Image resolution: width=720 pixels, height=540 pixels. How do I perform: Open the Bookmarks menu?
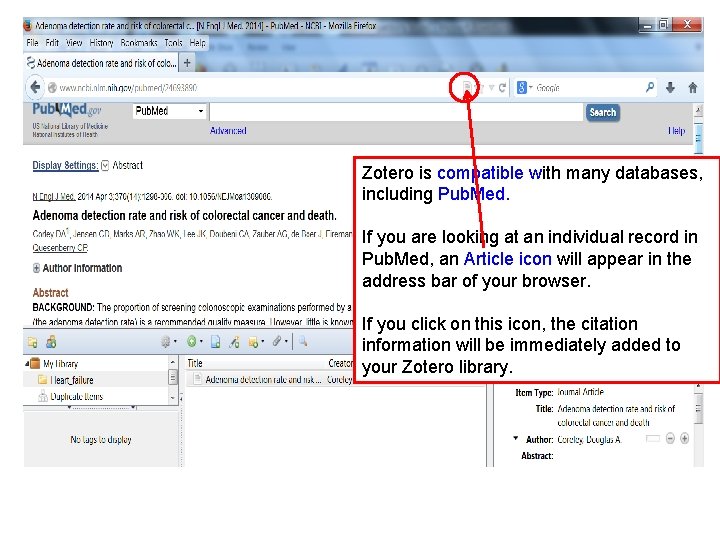tap(139, 43)
